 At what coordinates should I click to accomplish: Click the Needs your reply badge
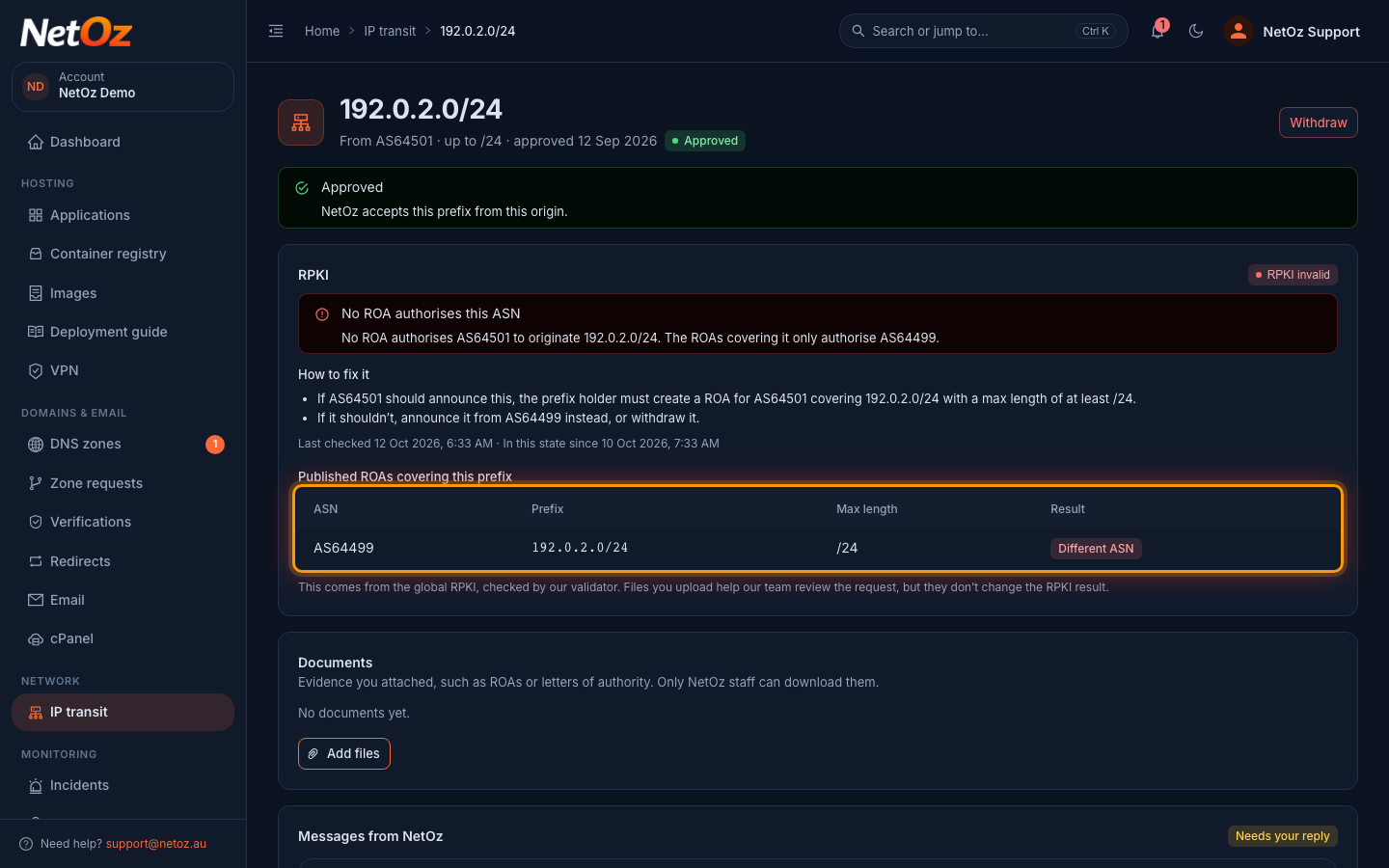click(x=1282, y=836)
